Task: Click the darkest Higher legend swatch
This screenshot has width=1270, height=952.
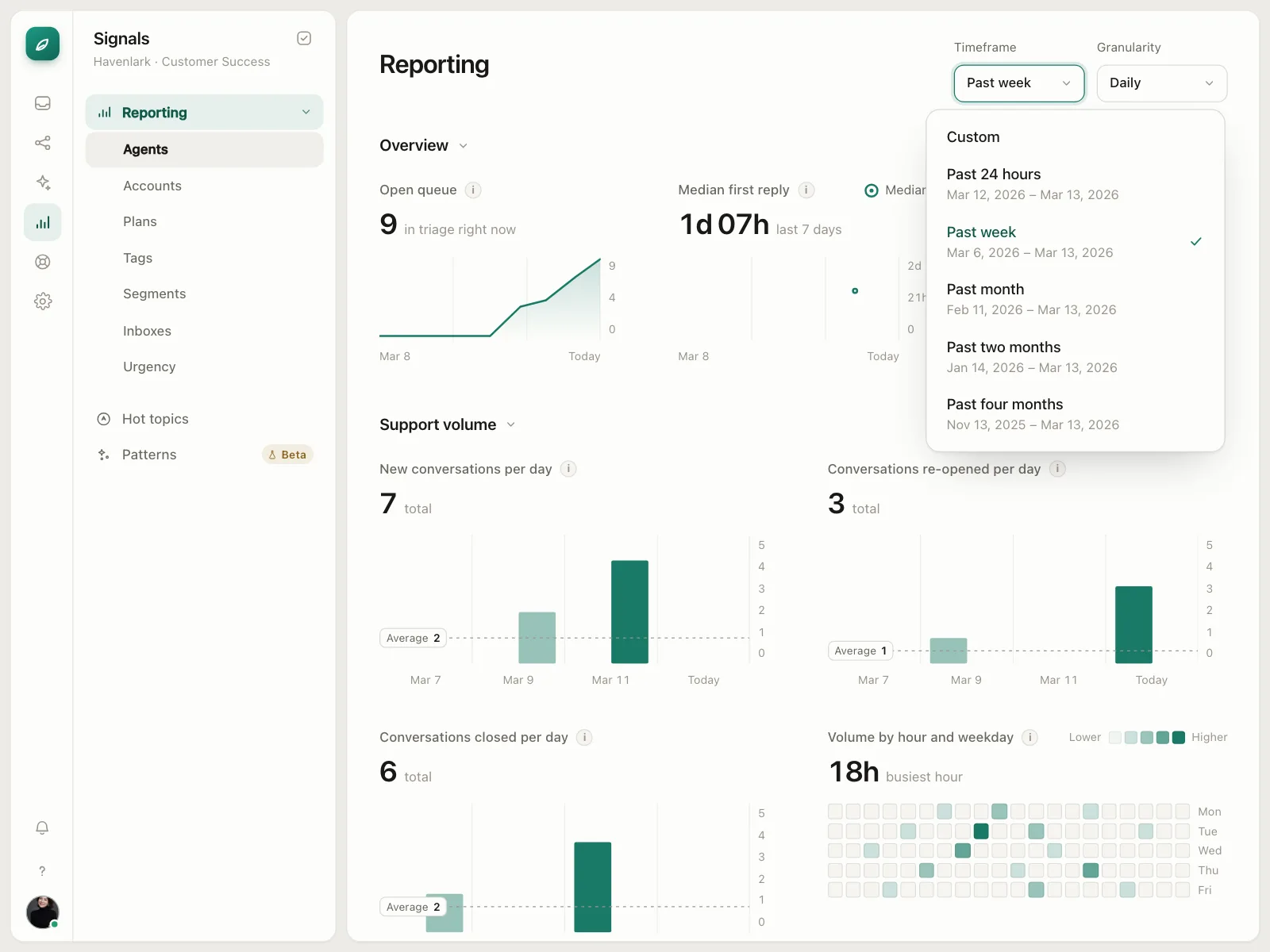Action: tap(1179, 738)
